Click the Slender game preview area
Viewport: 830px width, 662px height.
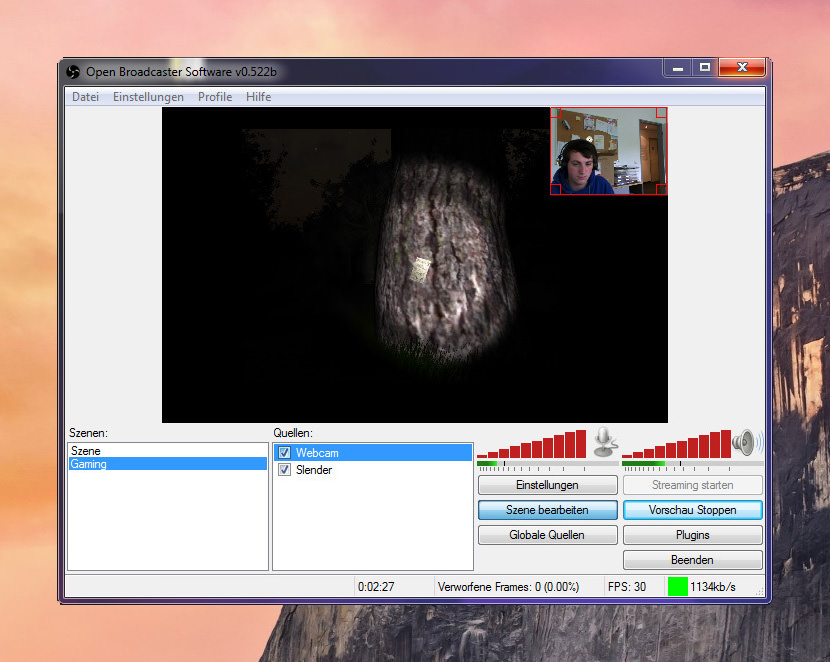tap(414, 265)
